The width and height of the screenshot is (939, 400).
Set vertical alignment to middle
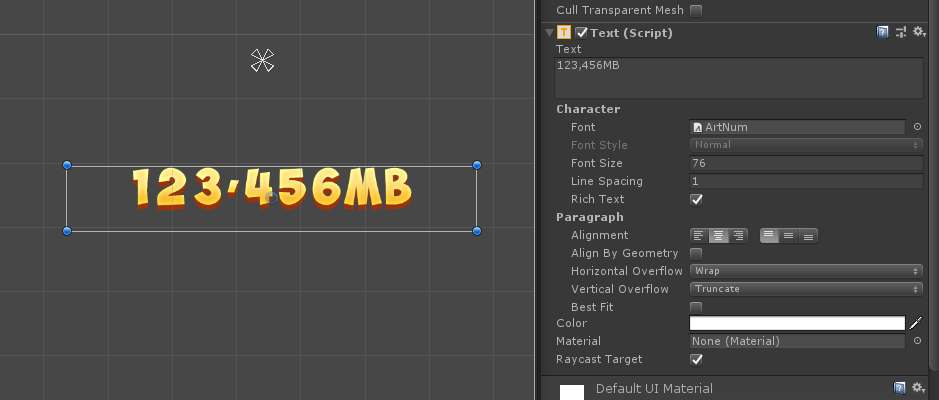pos(789,235)
